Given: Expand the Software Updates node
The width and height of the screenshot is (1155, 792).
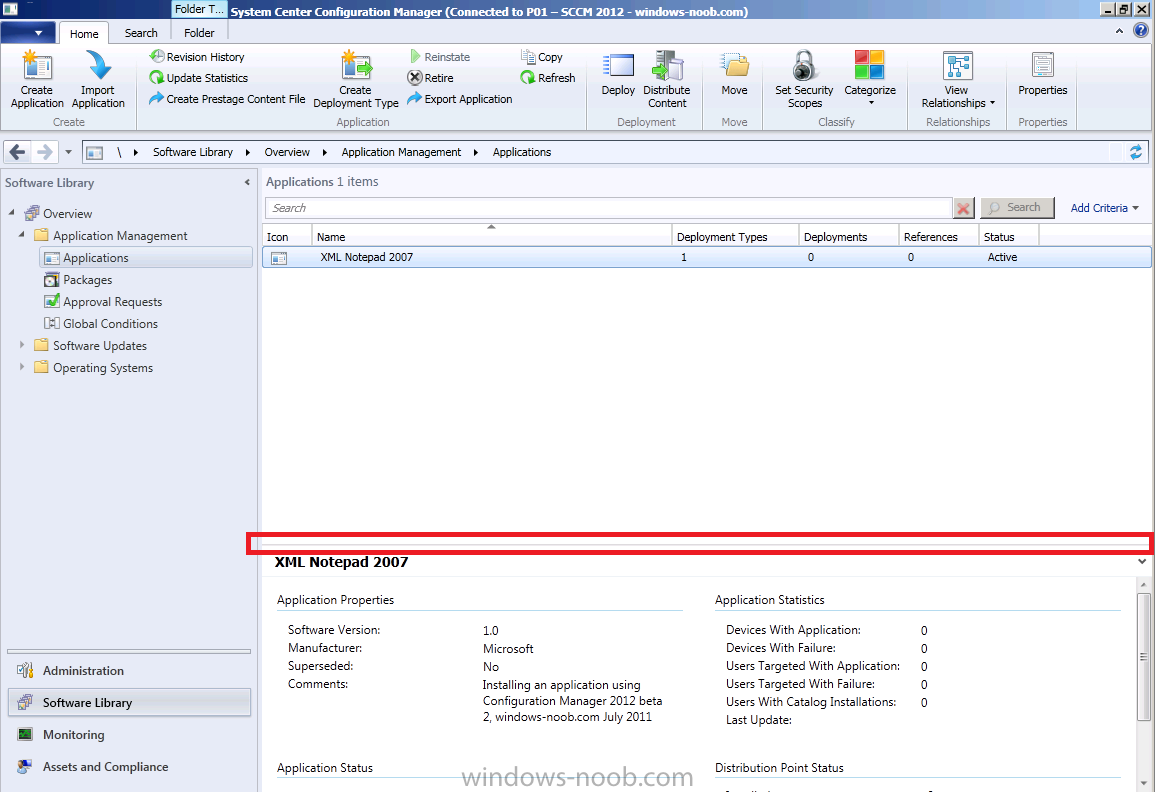Looking at the screenshot, I should (x=21, y=345).
